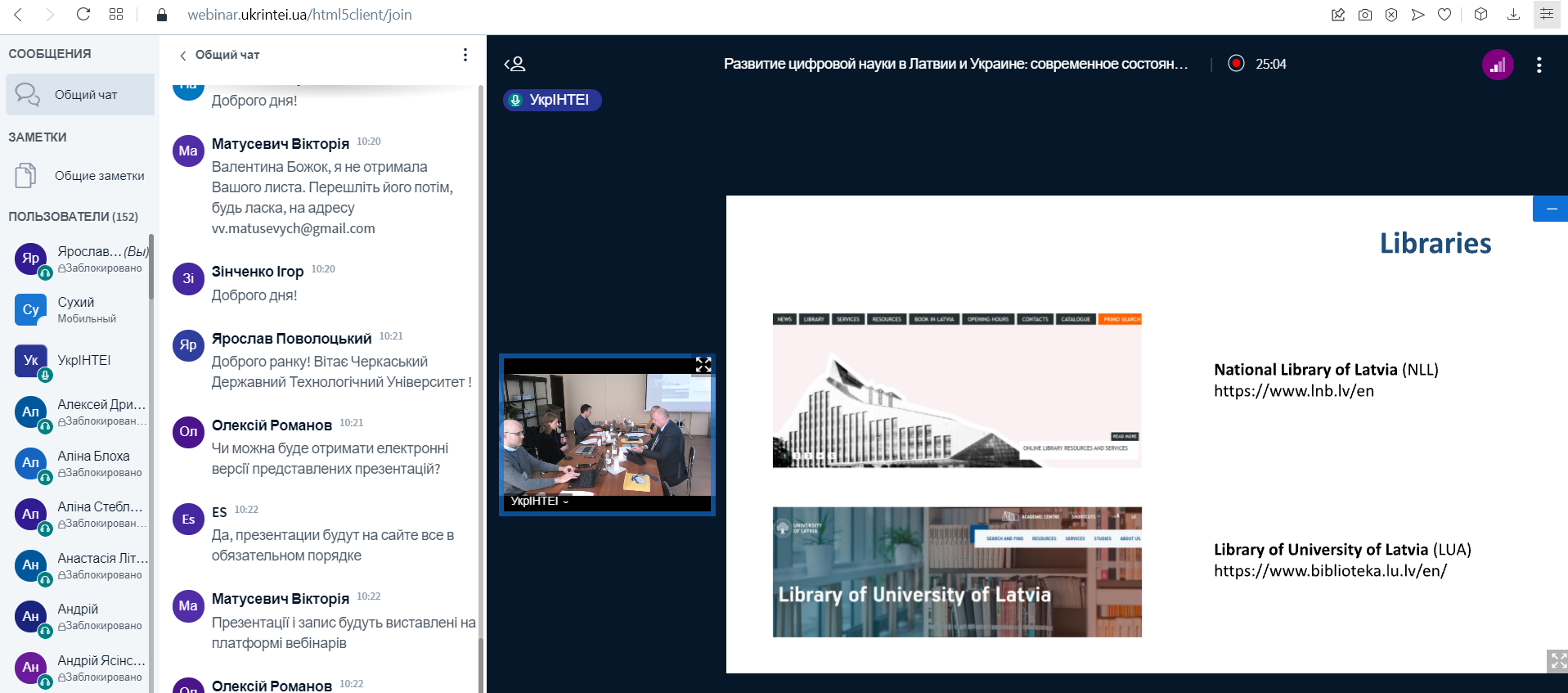Click the ПОЛЬЗОВАТЕЛИ (152) header
This screenshot has width=1568, height=693.
click(73, 217)
